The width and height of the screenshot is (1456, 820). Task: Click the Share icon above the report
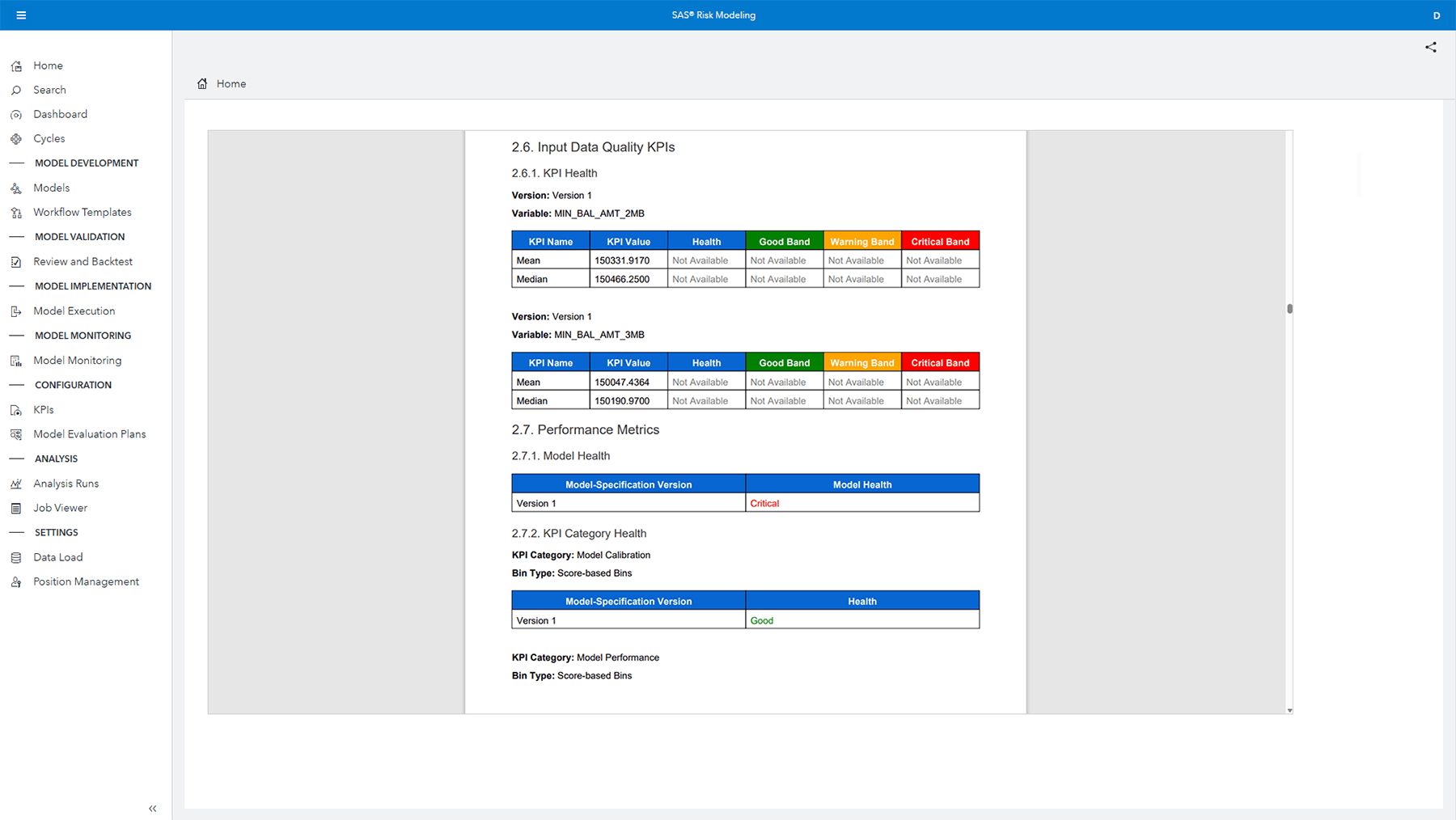tap(1430, 47)
